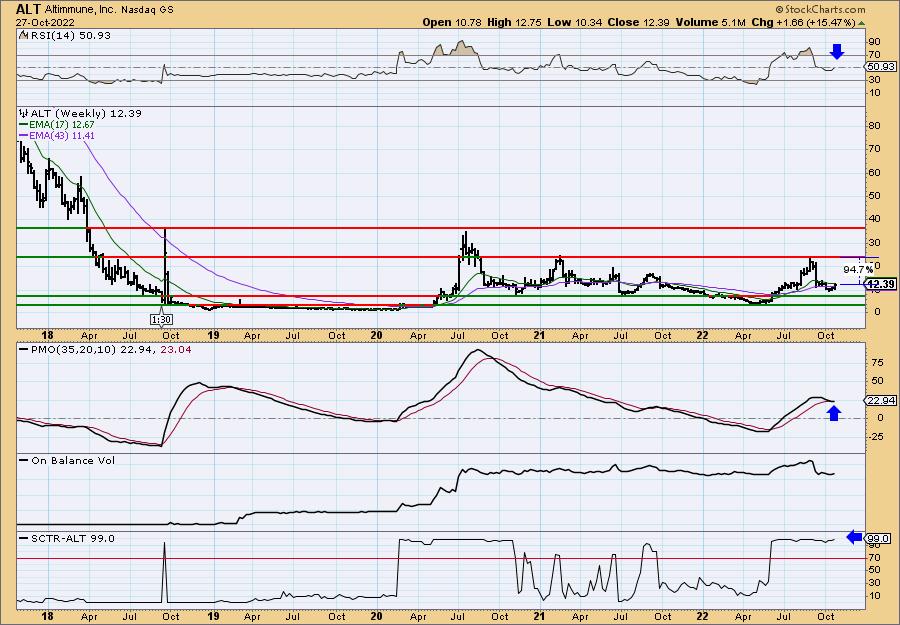Click the Open 10.78 value
The image size is (900, 625).
452,22
